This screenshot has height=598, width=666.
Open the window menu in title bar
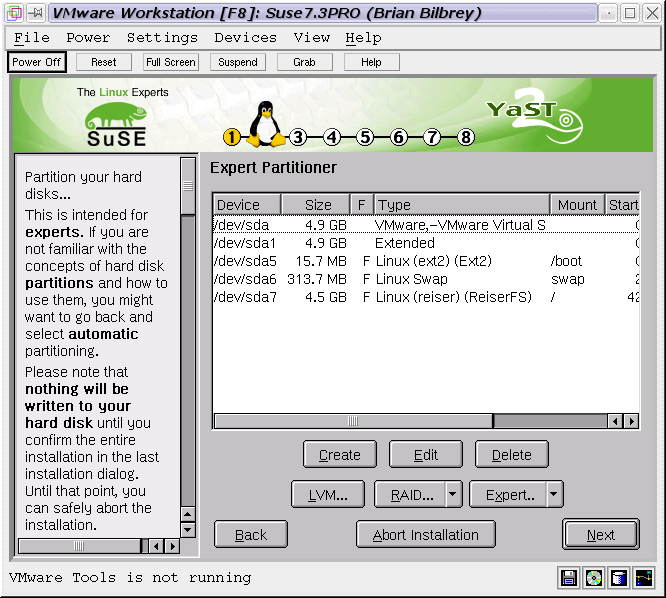click(x=14, y=13)
